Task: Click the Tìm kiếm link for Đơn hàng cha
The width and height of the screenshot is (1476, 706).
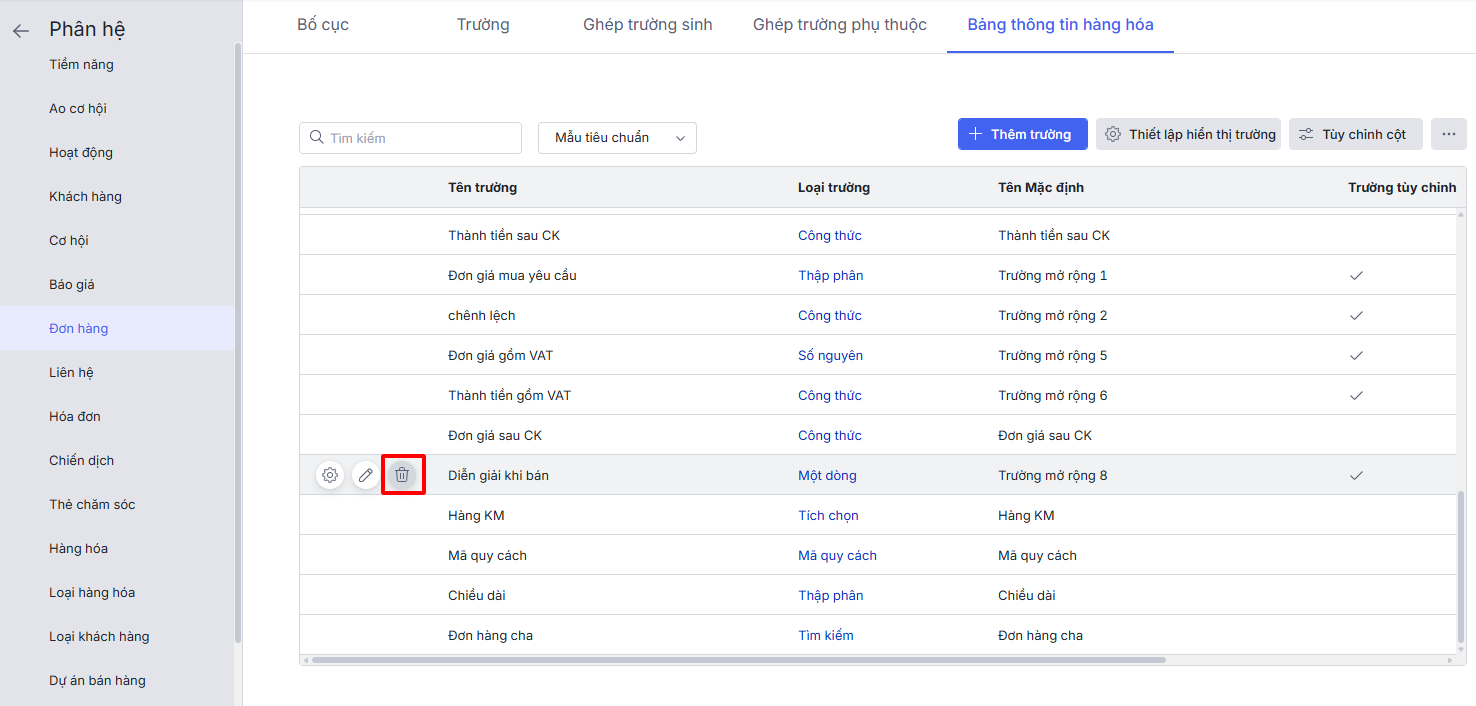Action: click(825, 635)
